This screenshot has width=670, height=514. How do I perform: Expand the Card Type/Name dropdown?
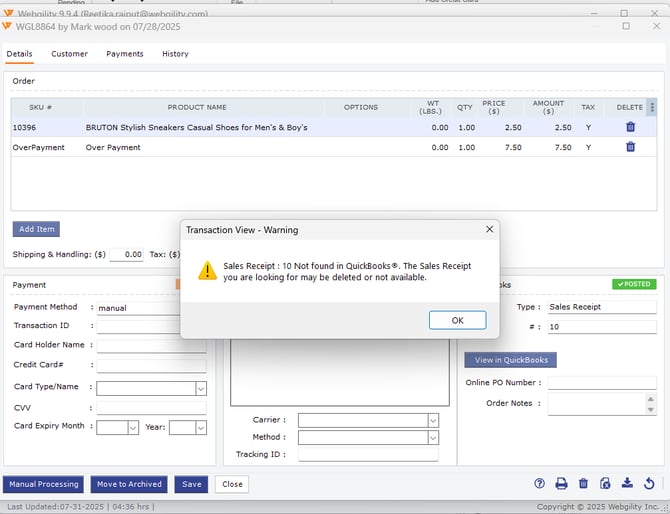pos(200,388)
